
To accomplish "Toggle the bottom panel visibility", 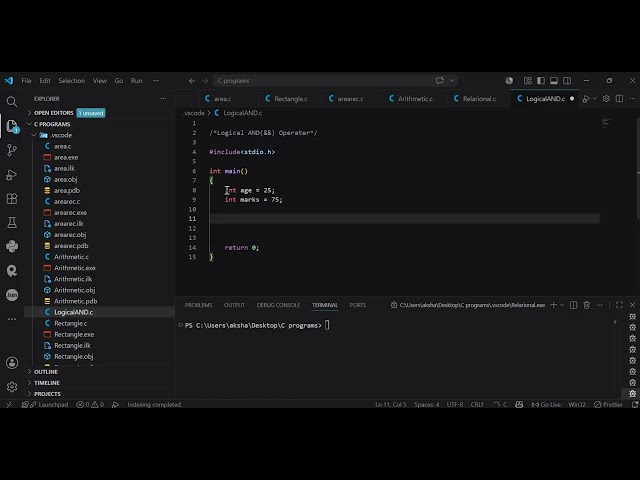I will point(554,81).
